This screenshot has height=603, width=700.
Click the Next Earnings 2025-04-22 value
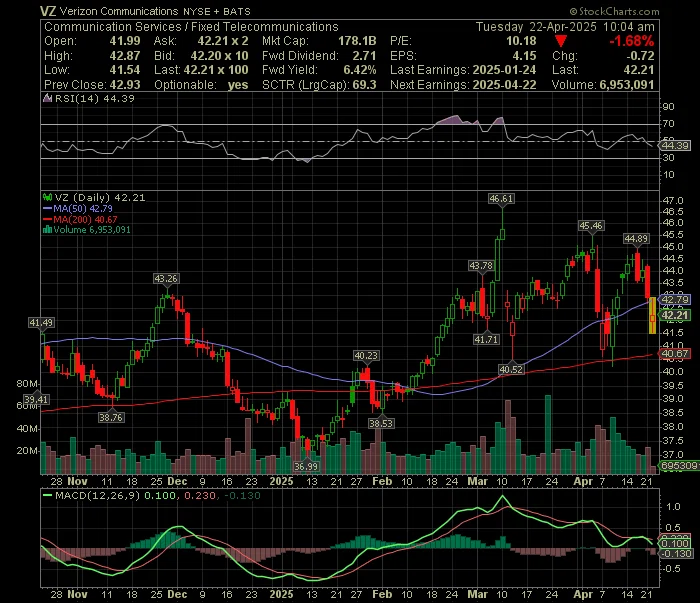pyautogui.click(x=504, y=85)
